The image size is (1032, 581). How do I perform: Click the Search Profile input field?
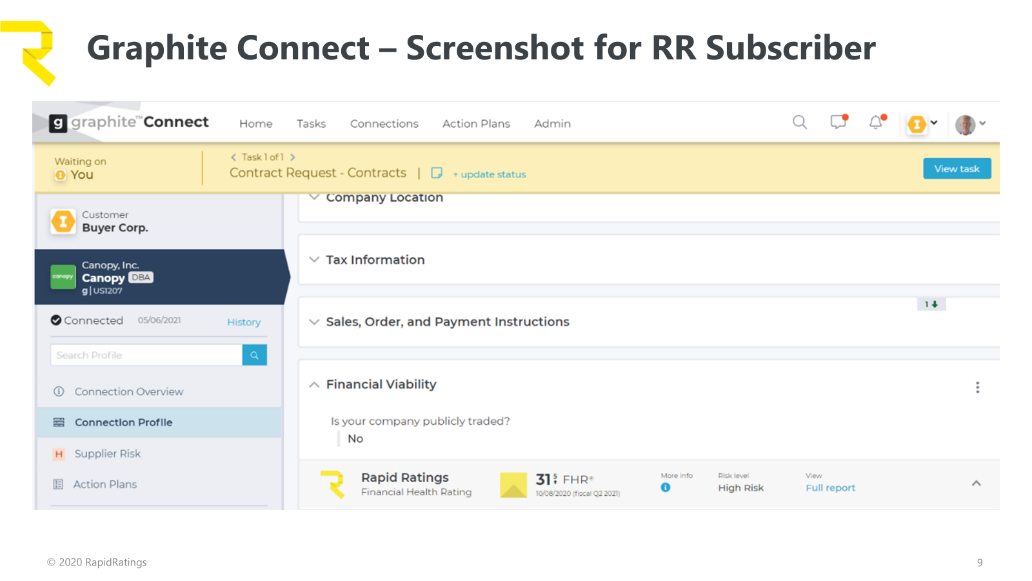point(146,355)
